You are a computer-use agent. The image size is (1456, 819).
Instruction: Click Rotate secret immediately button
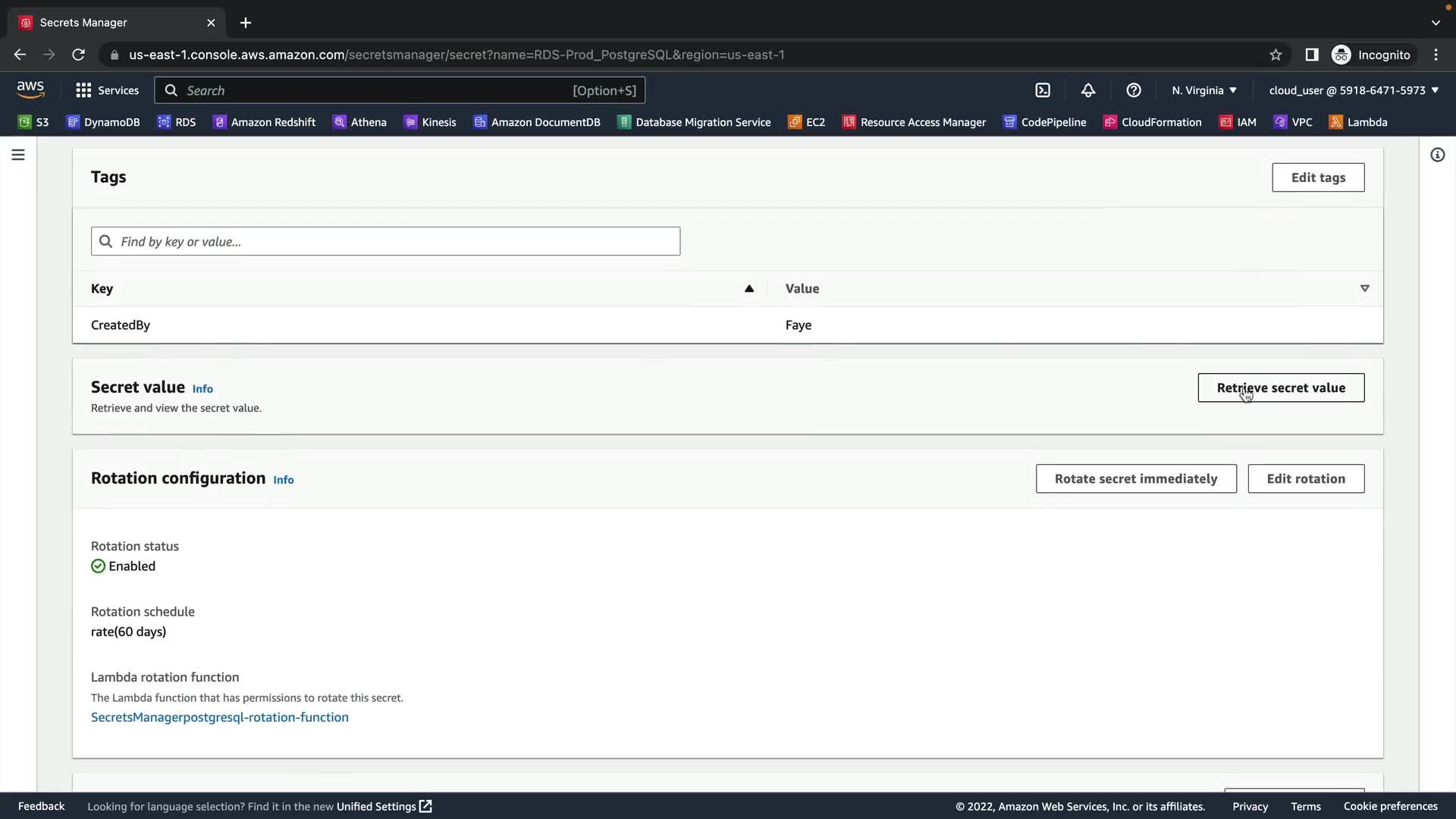click(x=1135, y=479)
